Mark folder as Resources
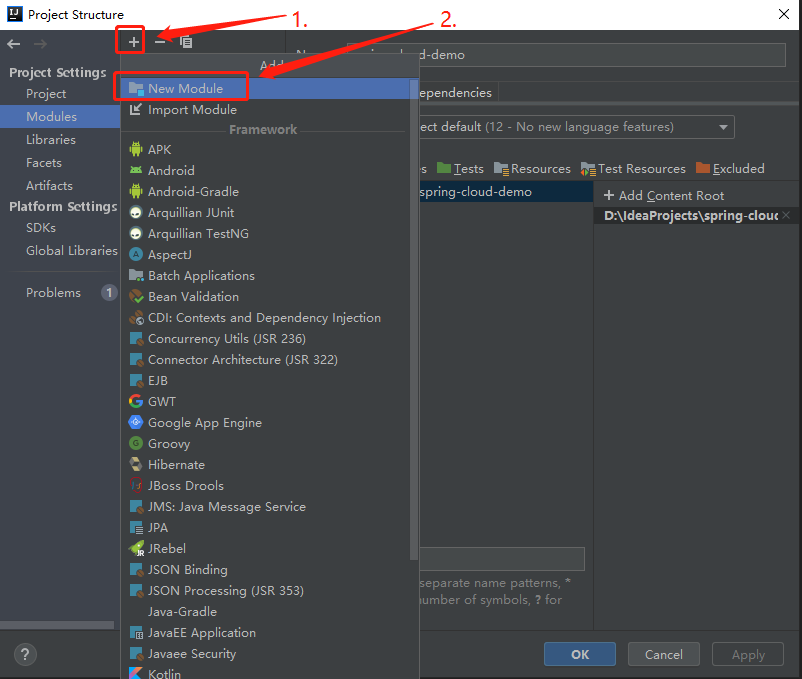802x679 pixels. tap(532, 169)
